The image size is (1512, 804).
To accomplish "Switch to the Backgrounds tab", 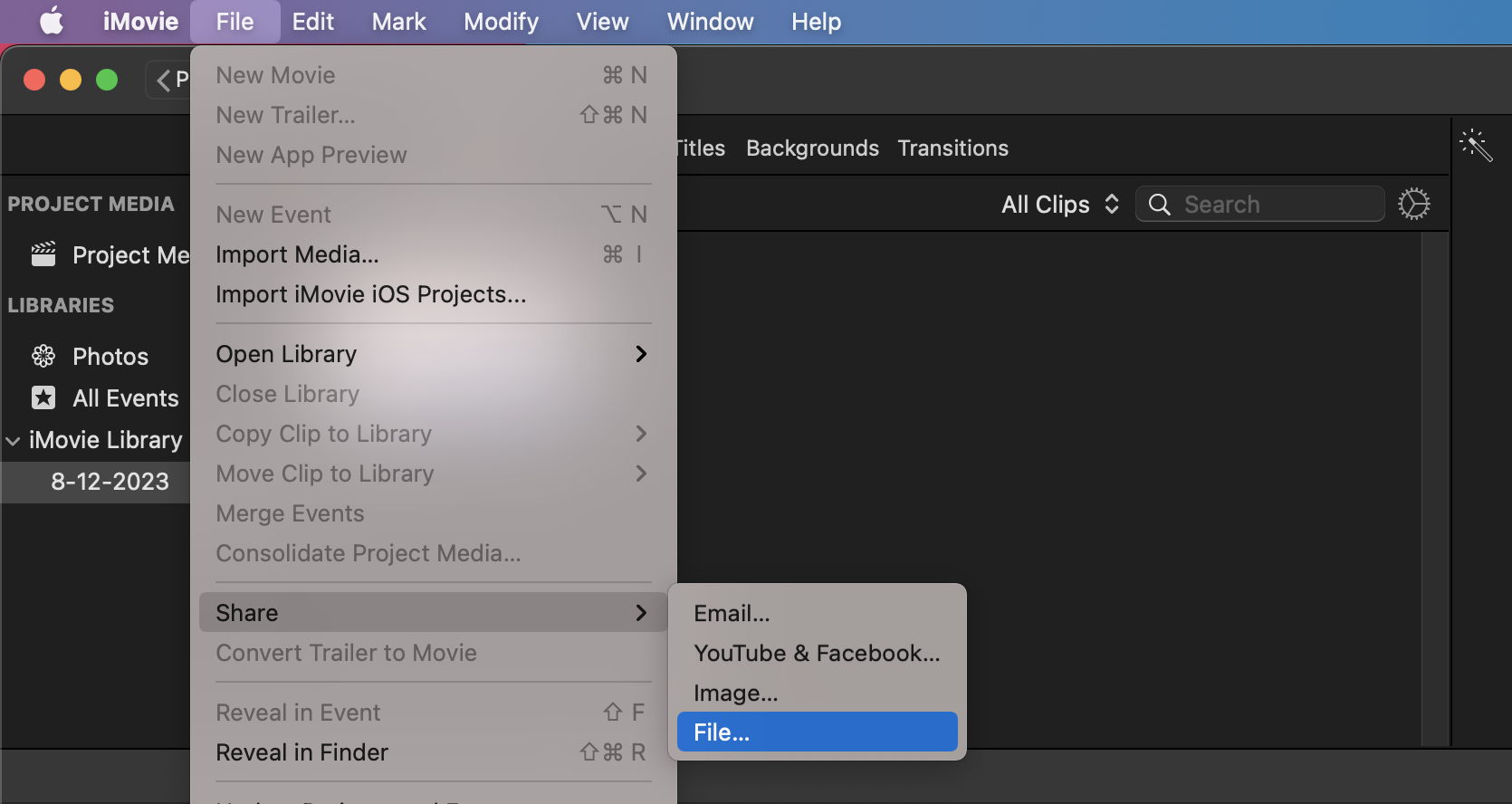I will pyautogui.click(x=812, y=148).
